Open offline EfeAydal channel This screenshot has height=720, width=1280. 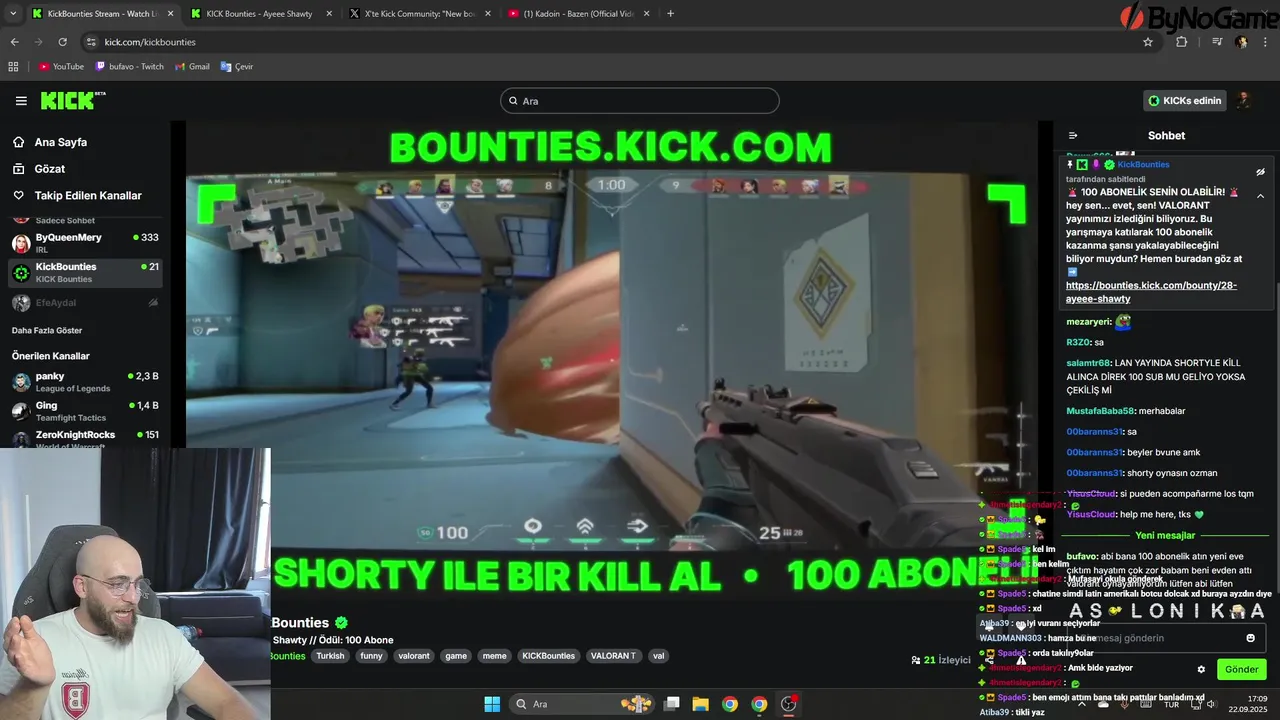(86, 302)
